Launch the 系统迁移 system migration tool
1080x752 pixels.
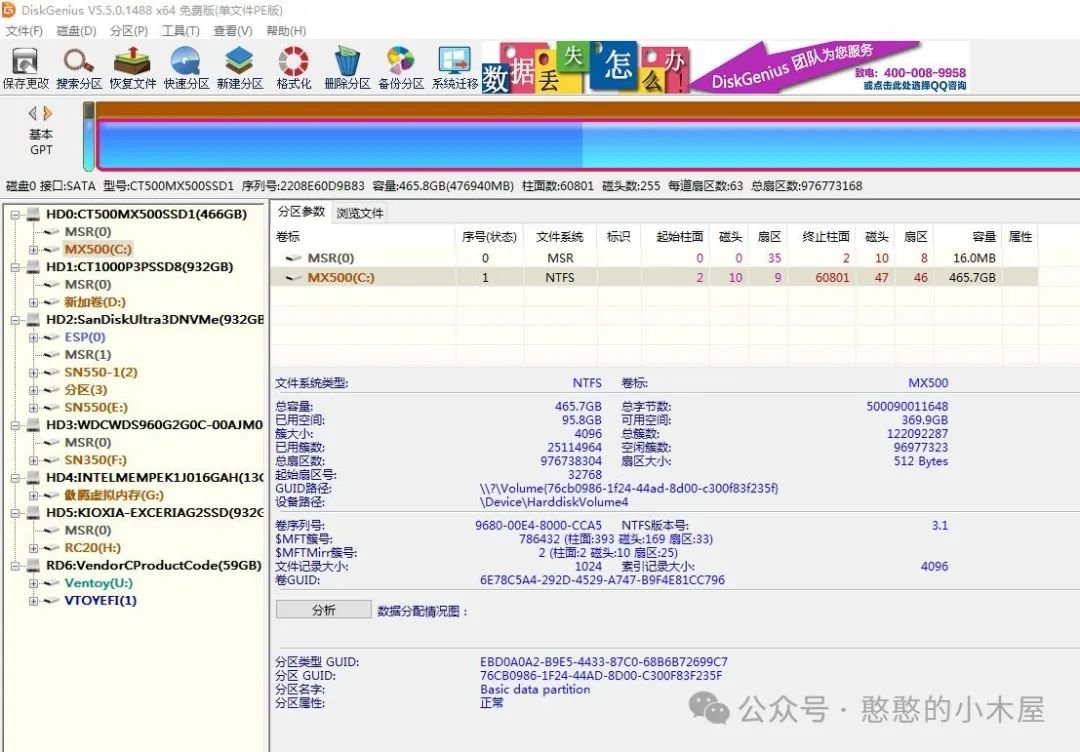point(455,67)
